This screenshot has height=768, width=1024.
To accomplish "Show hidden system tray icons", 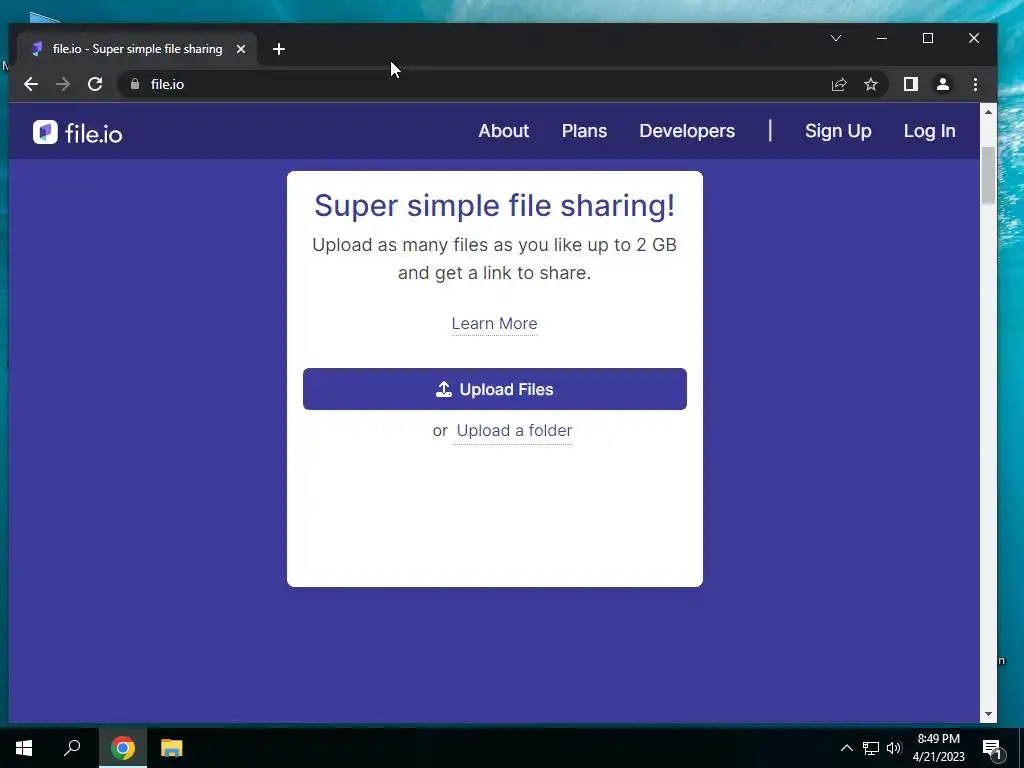I will (x=846, y=748).
